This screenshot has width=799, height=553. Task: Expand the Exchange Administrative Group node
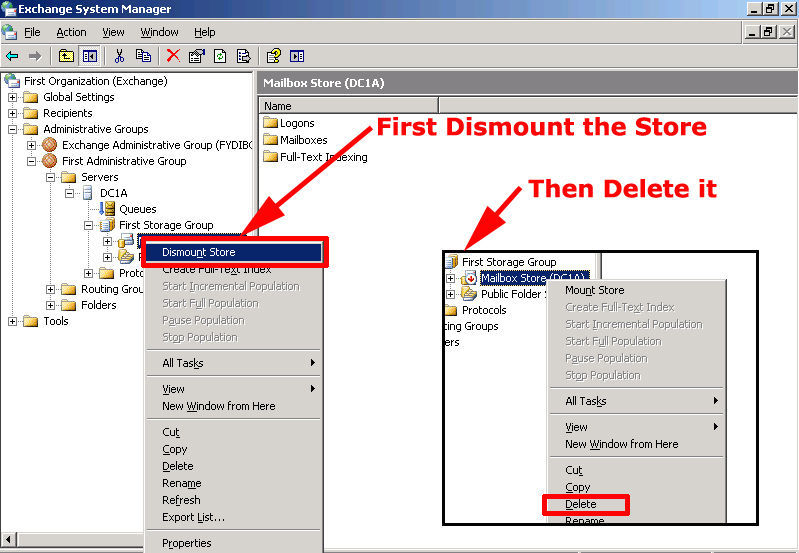(x=32, y=145)
